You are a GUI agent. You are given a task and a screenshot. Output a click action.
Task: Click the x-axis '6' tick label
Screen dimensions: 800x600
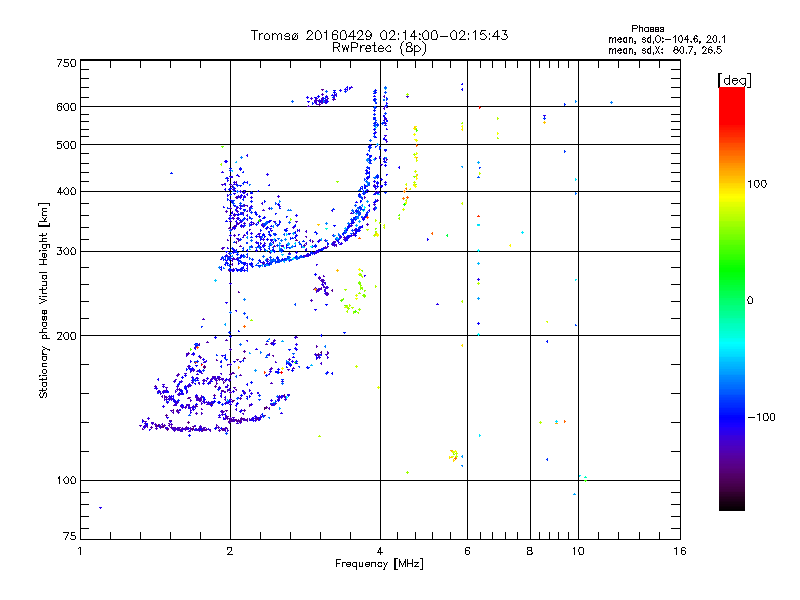(467, 551)
